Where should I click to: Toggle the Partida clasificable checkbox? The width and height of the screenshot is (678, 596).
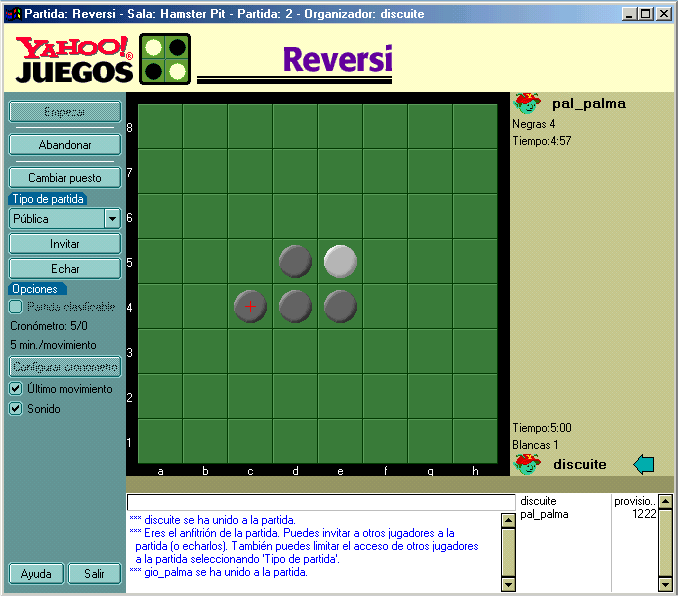16,306
